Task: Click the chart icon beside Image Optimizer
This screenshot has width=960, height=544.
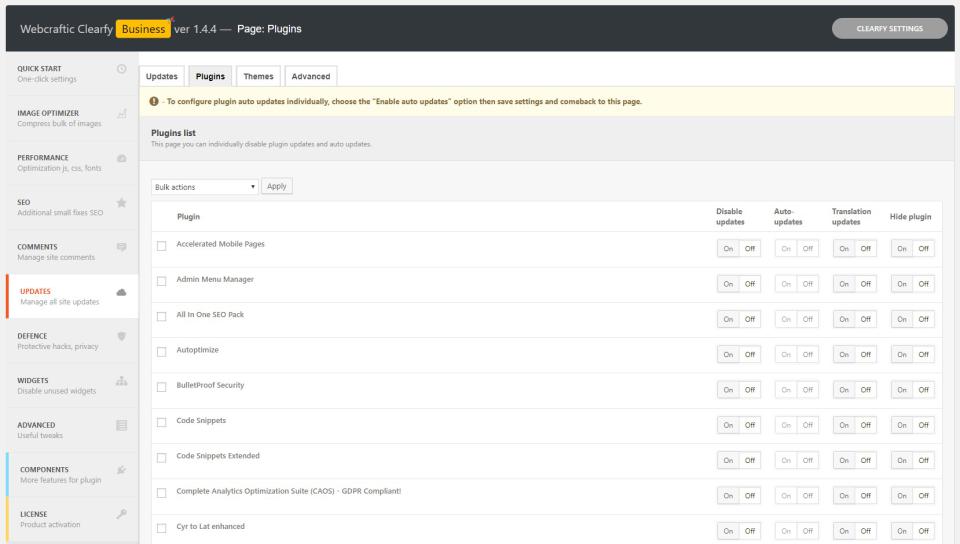Action: (x=121, y=113)
